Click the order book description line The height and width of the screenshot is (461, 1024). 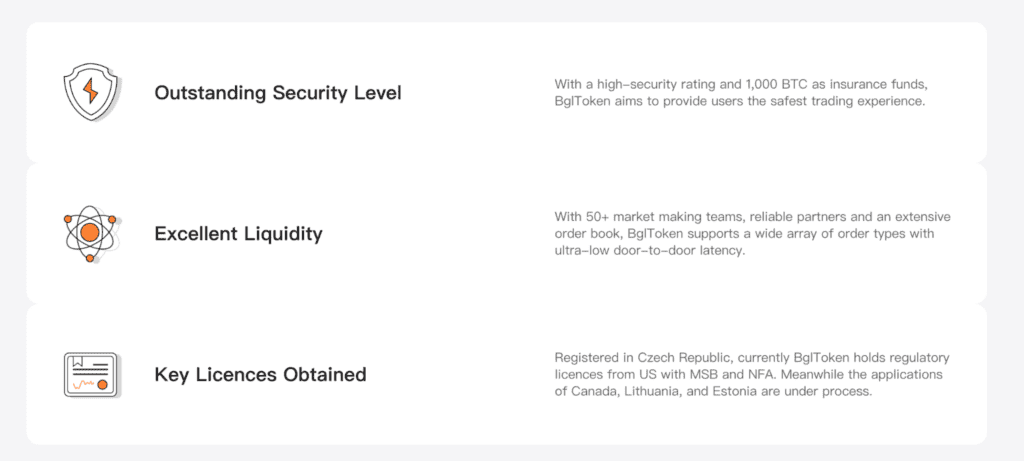pyautogui.click(x=744, y=234)
